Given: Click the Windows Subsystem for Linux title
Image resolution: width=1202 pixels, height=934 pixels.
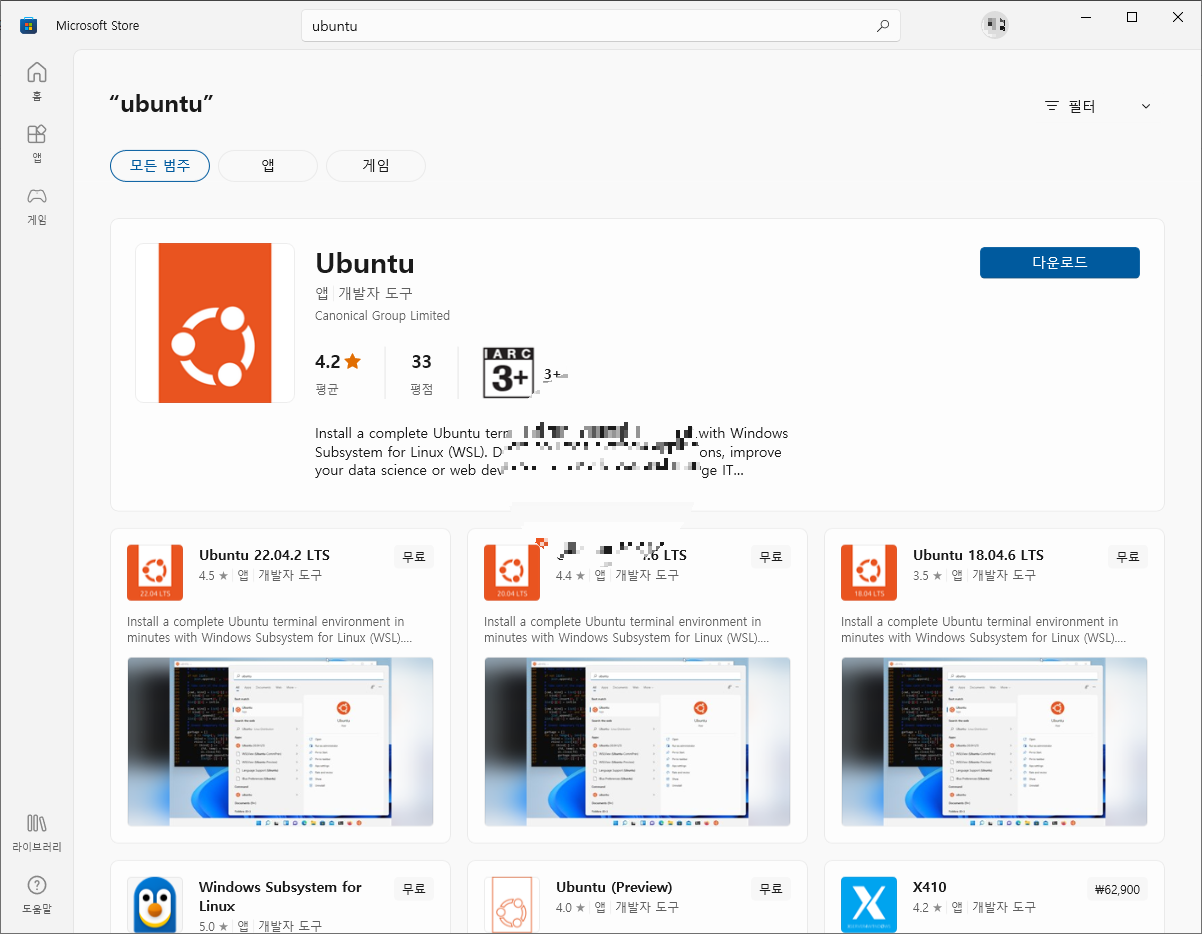Looking at the screenshot, I should pyautogui.click(x=280, y=896).
